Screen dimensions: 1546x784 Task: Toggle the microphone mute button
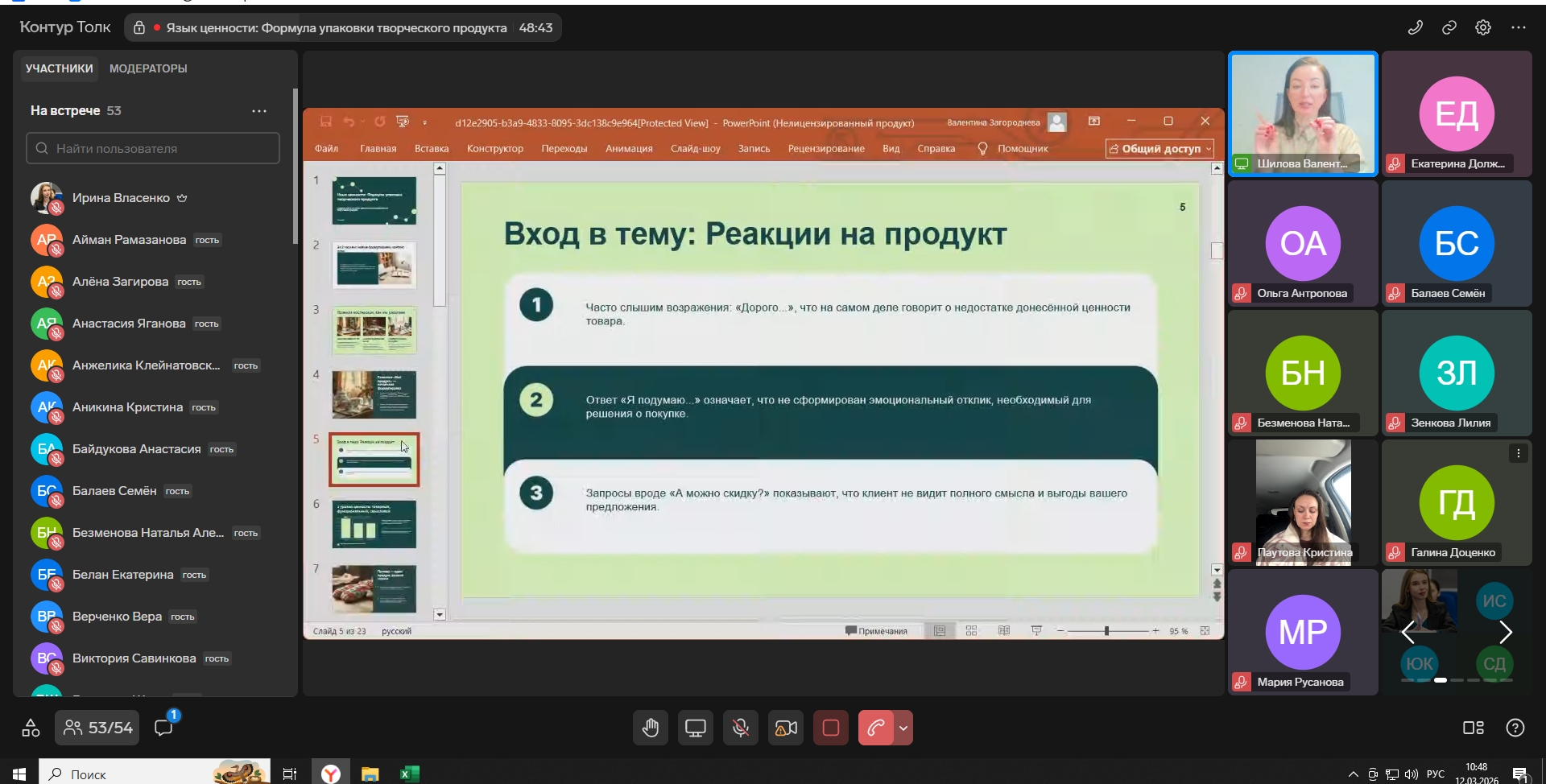pos(741,728)
